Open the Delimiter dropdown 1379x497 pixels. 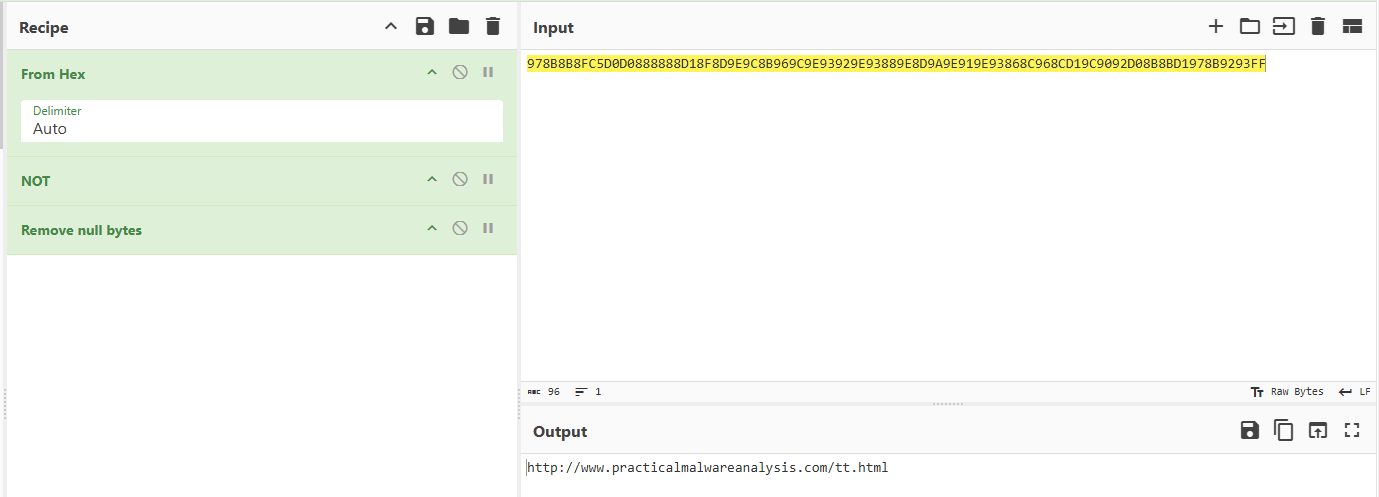click(262, 121)
